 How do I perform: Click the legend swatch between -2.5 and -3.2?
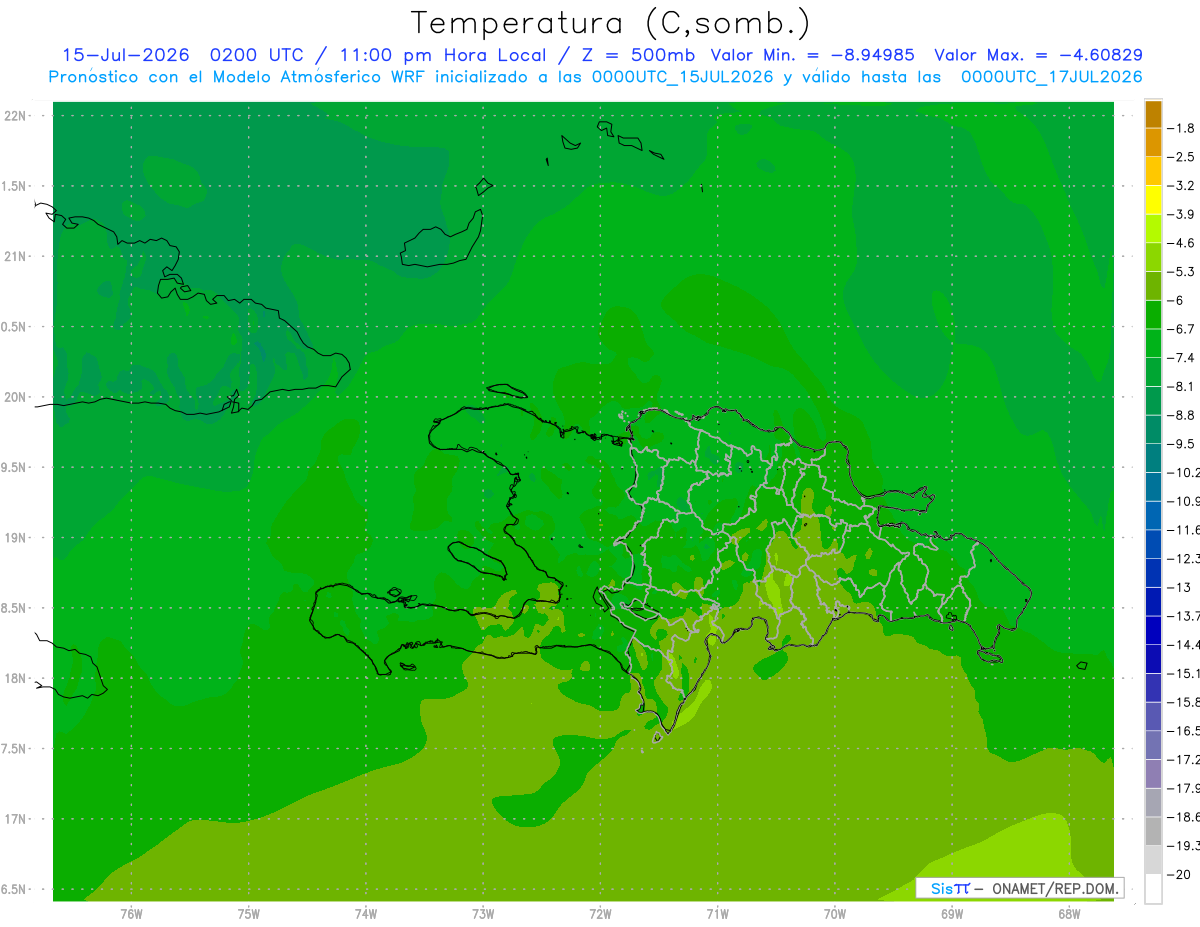(x=1153, y=171)
